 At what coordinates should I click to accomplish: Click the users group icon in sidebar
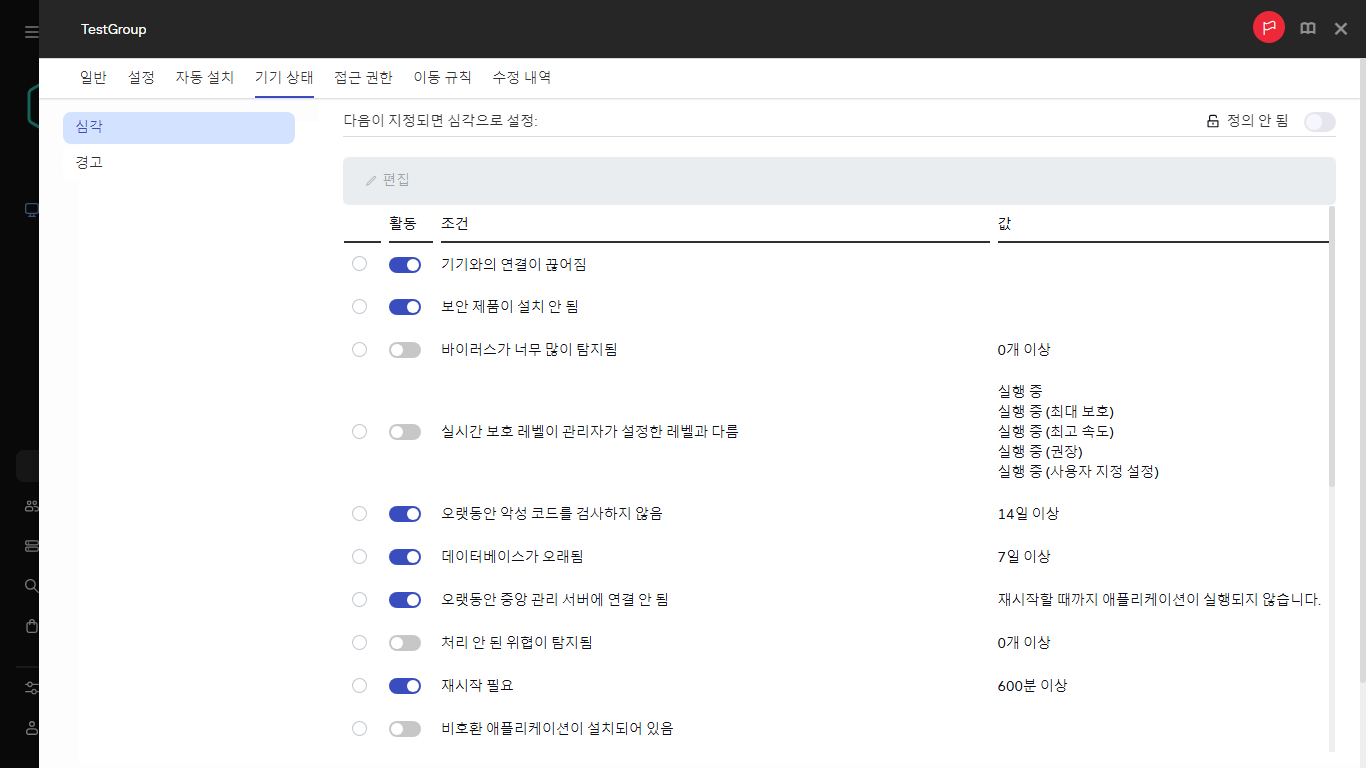point(31,506)
